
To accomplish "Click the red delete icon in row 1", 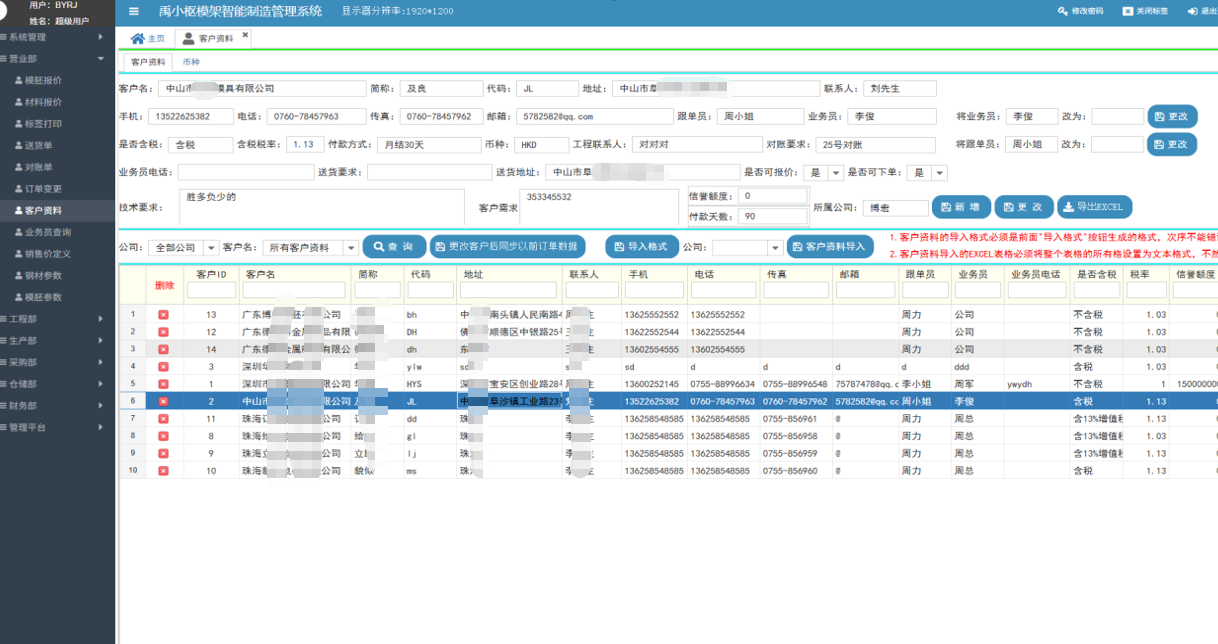I will (163, 315).
